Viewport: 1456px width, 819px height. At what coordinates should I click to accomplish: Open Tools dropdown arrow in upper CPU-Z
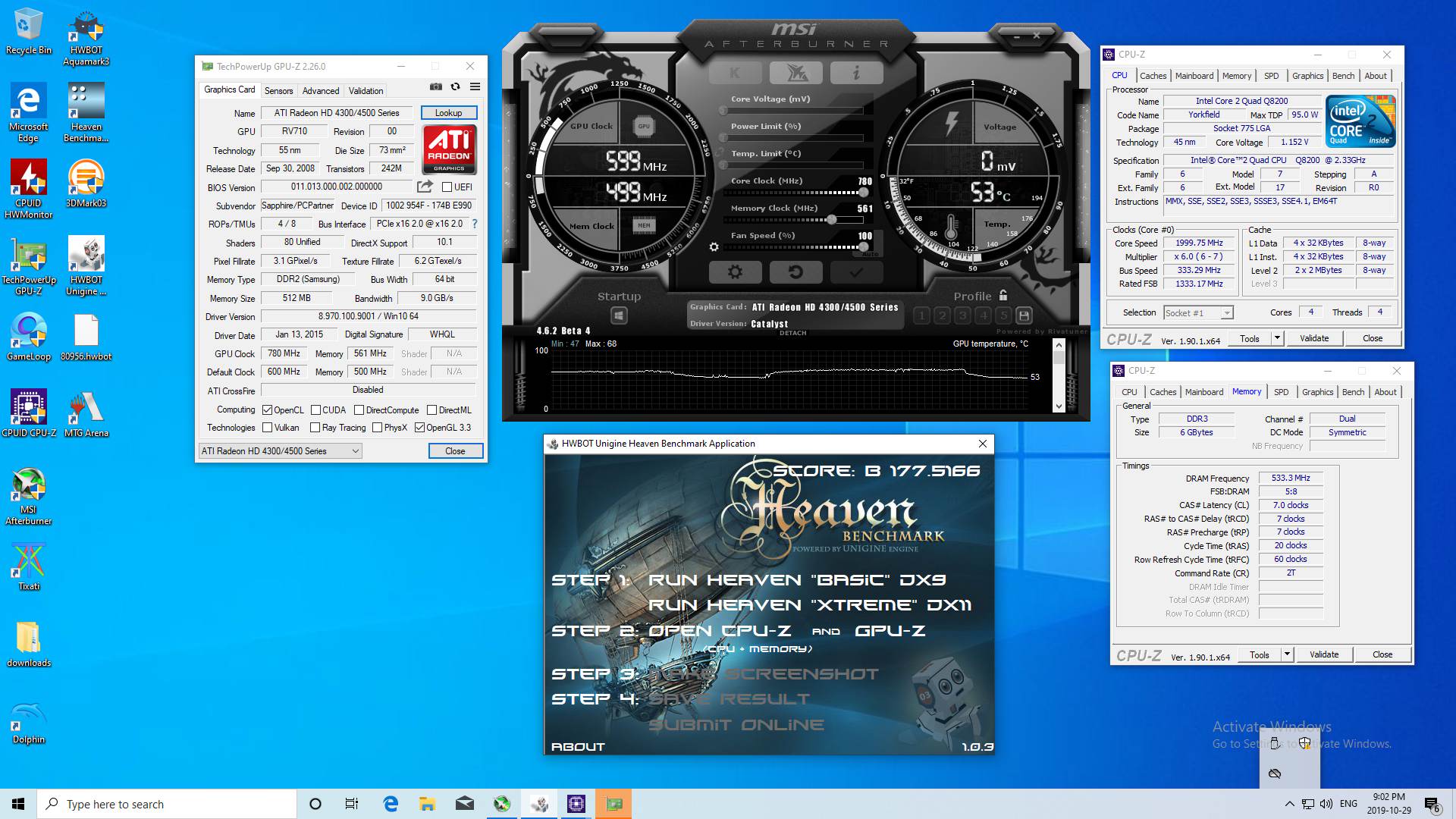[x=1277, y=338]
